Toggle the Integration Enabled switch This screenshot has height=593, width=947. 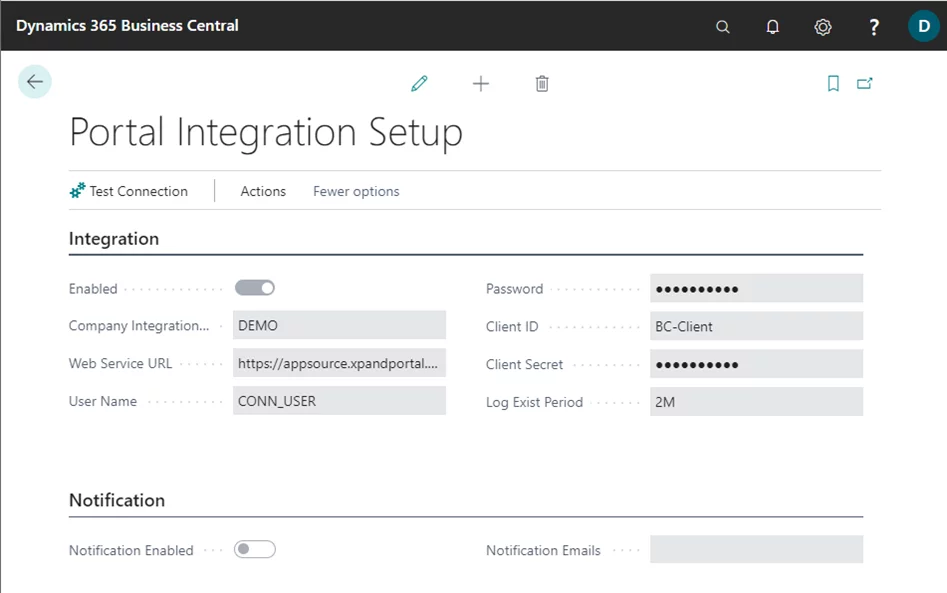point(255,288)
